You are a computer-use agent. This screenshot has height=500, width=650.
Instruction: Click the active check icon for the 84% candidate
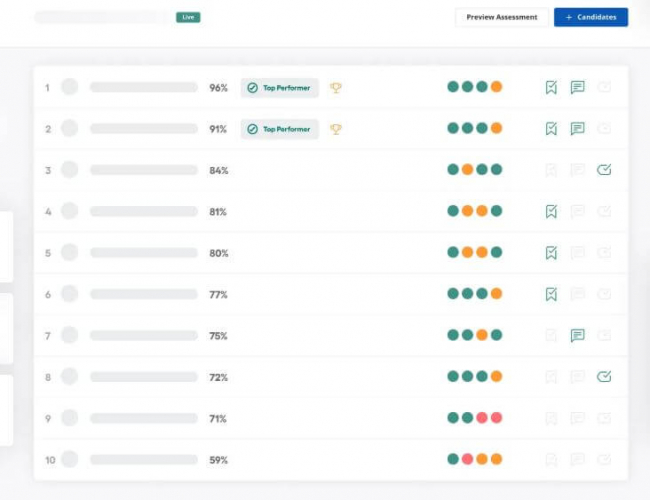click(604, 170)
